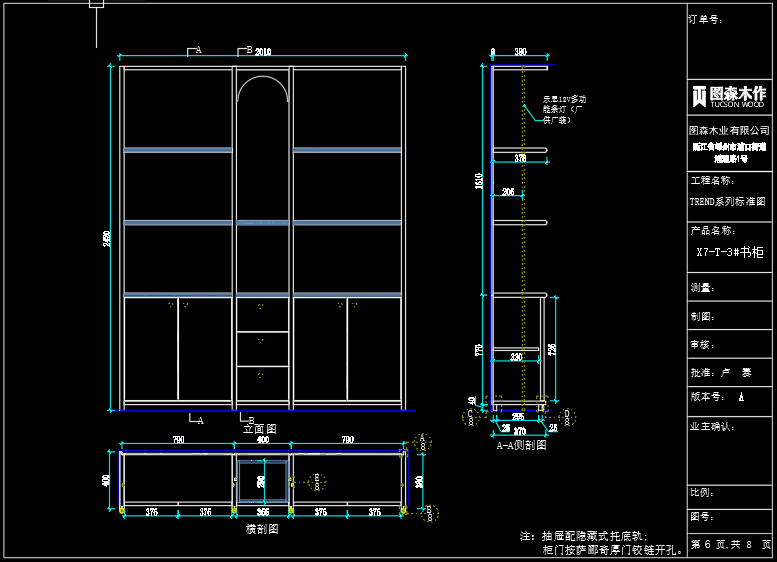Select the 1610 height dimension in side view

point(479,181)
